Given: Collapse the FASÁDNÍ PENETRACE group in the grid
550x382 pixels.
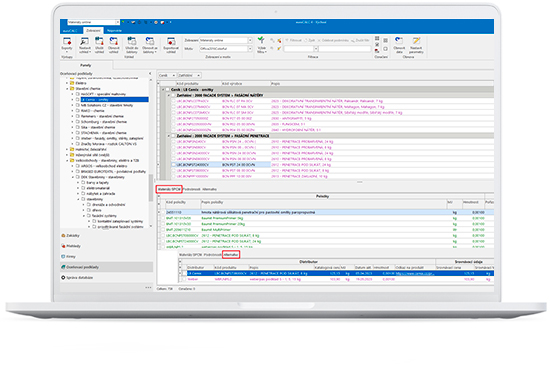Looking at the screenshot, I should coord(168,136).
